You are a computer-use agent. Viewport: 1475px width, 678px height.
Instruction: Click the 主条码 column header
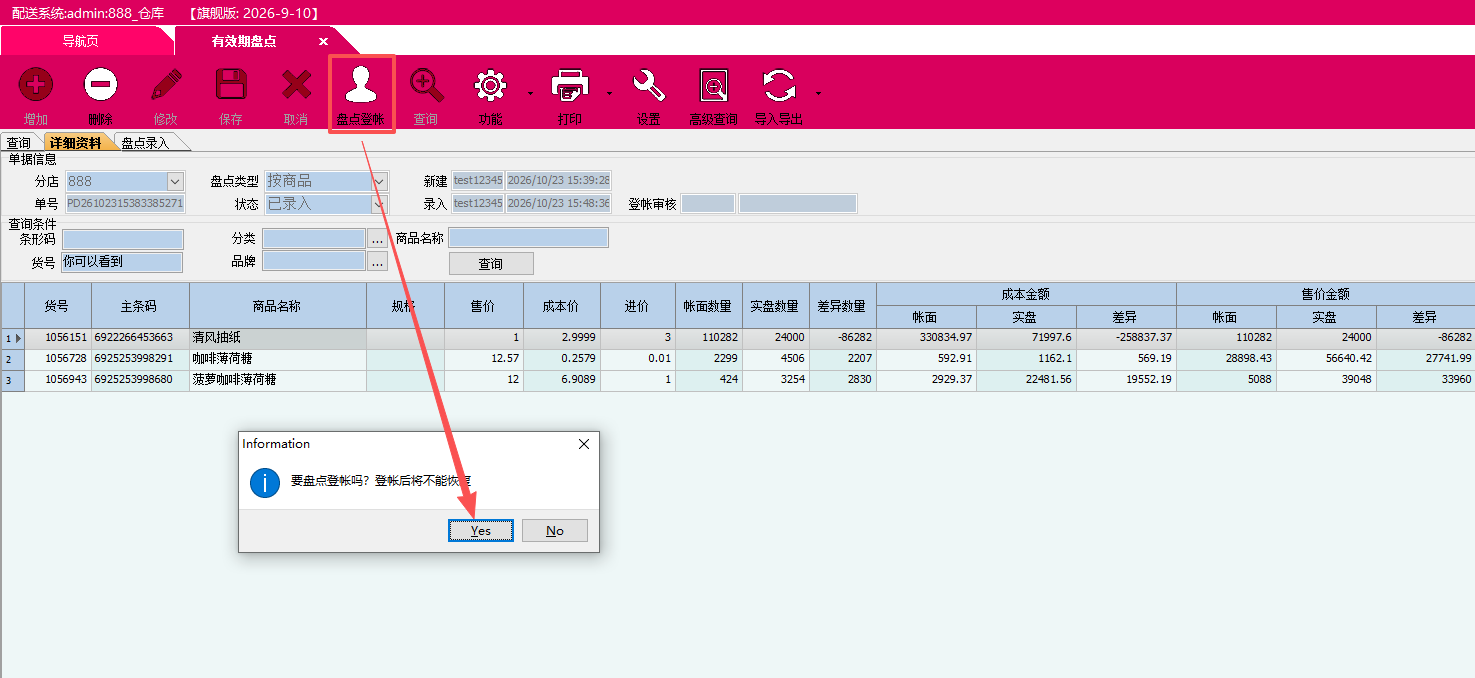(x=140, y=306)
